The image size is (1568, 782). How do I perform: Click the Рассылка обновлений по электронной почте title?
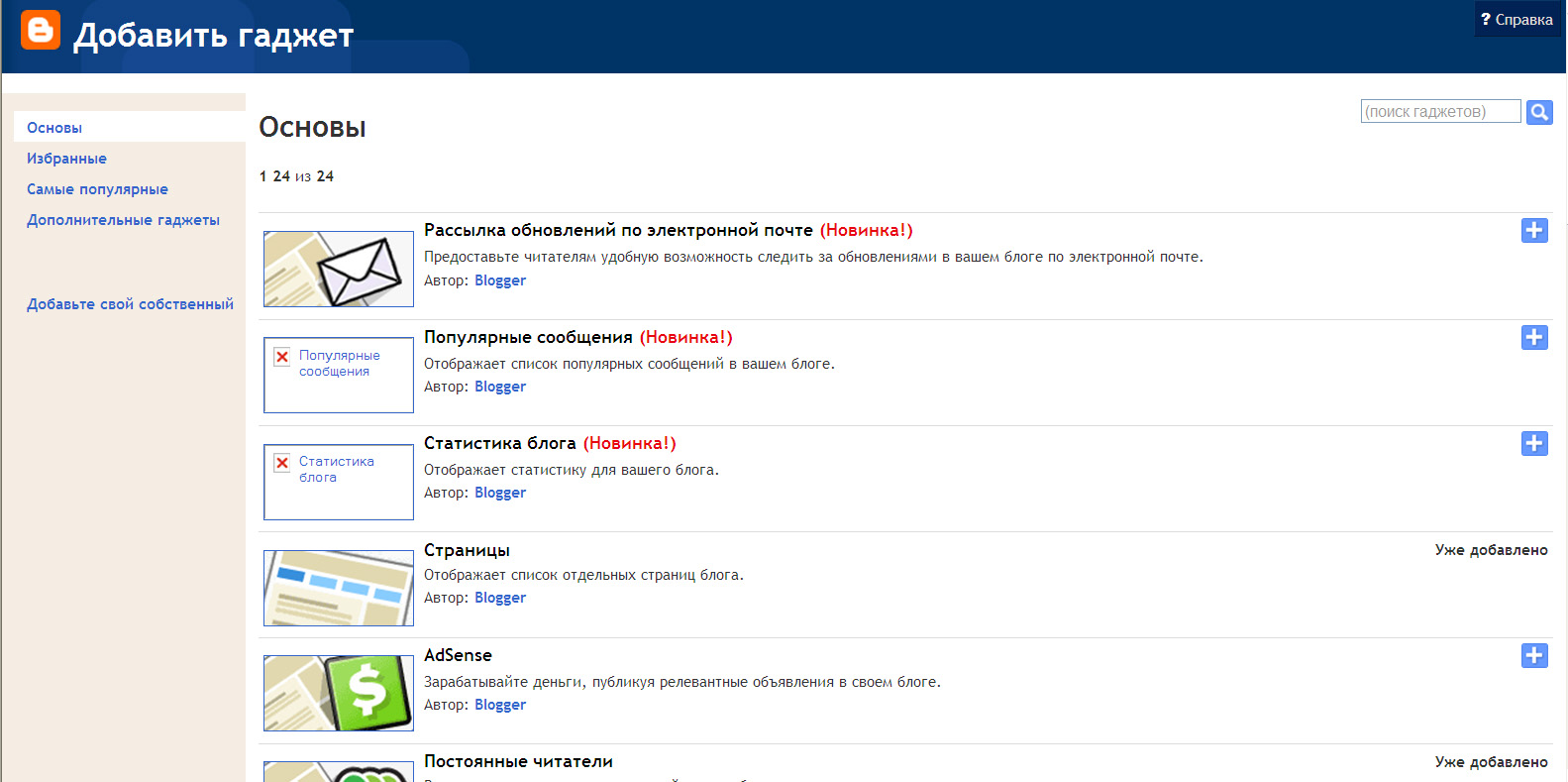[618, 230]
